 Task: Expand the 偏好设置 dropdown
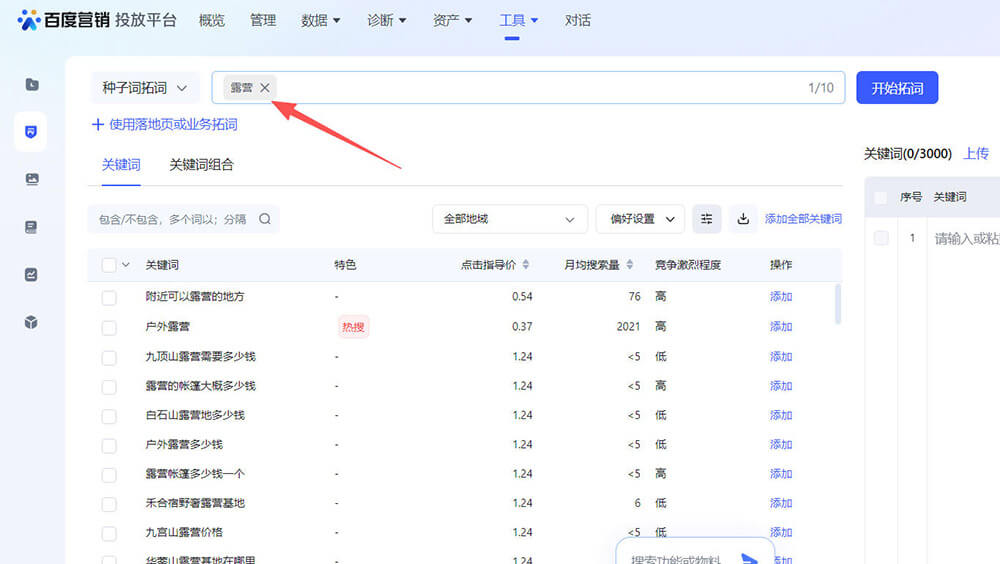640,219
